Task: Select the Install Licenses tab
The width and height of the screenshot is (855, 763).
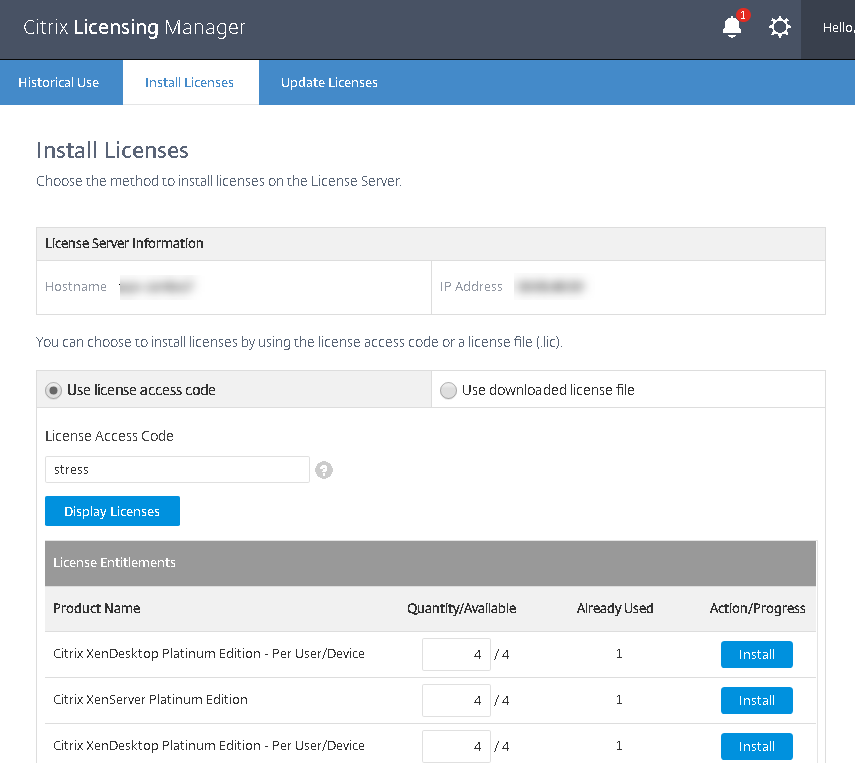Action: point(189,82)
